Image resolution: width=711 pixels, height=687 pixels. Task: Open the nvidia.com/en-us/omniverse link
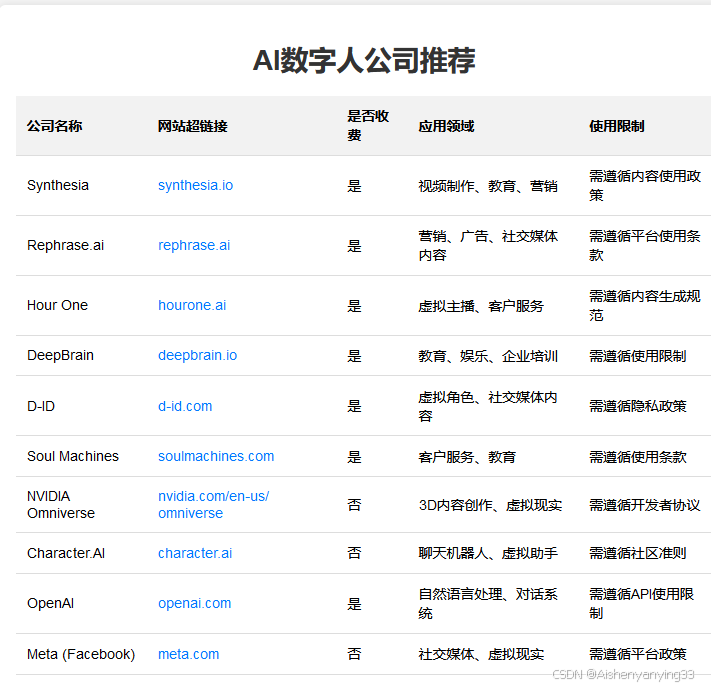pyautogui.click(x=214, y=504)
